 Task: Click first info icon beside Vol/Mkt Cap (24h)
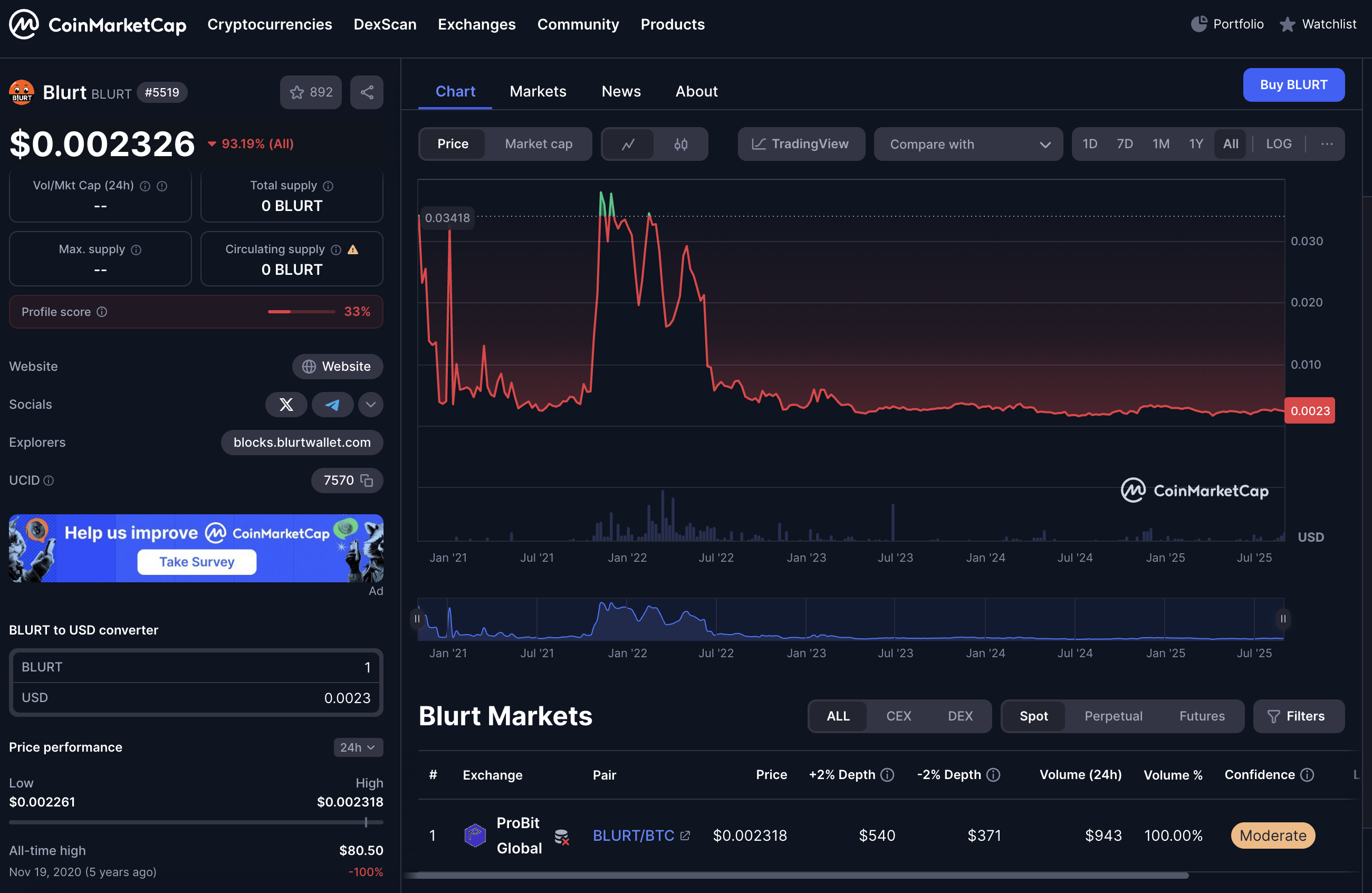[x=145, y=186]
